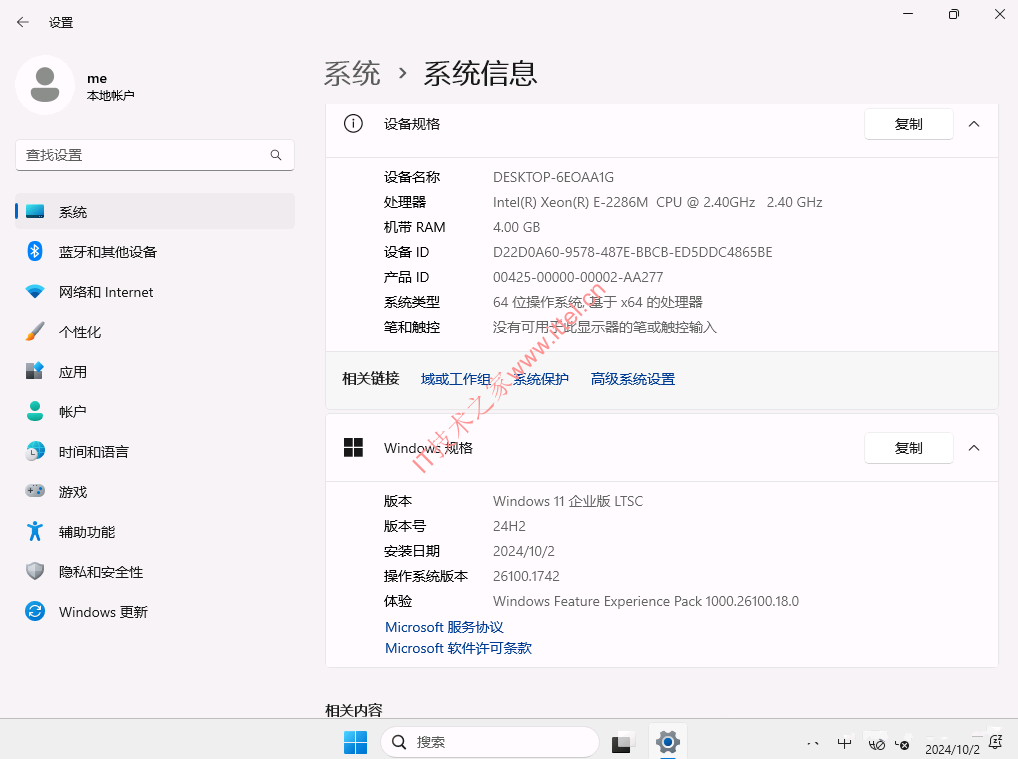This screenshot has width=1018, height=759.
Task: Click the edition value Windows 11 企业版 LTSC
Action: point(568,501)
